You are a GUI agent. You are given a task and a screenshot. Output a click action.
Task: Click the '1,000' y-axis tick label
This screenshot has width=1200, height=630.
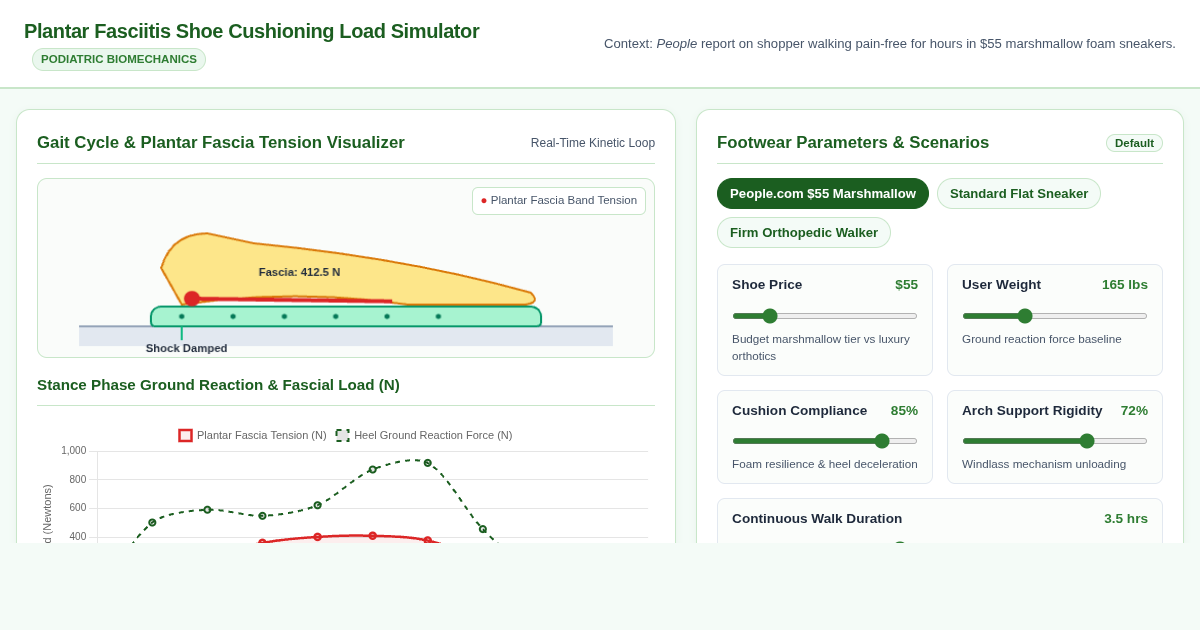pyautogui.click(x=74, y=451)
